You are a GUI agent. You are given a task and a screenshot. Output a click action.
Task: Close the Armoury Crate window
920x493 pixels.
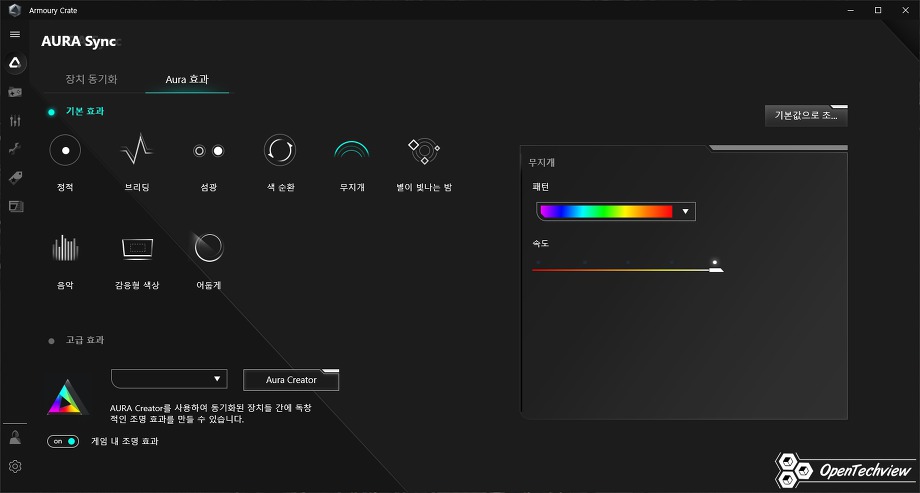coord(905,10)
